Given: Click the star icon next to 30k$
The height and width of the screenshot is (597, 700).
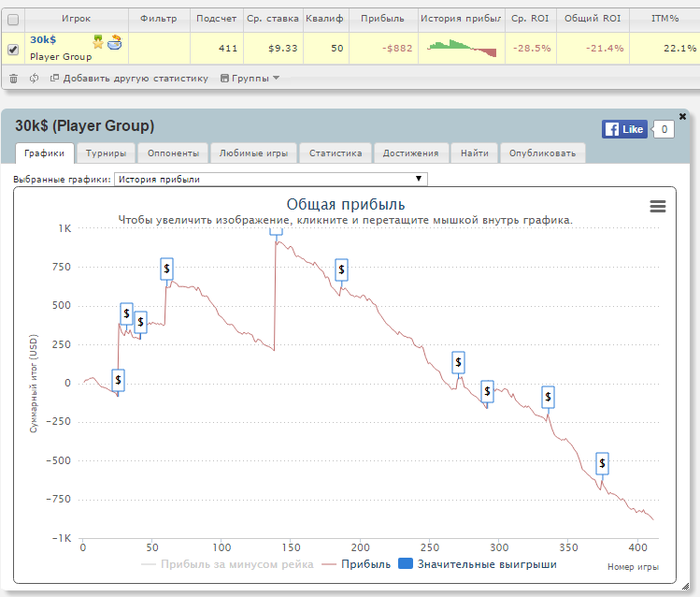Looking at the screenshot, I should 98,42.
